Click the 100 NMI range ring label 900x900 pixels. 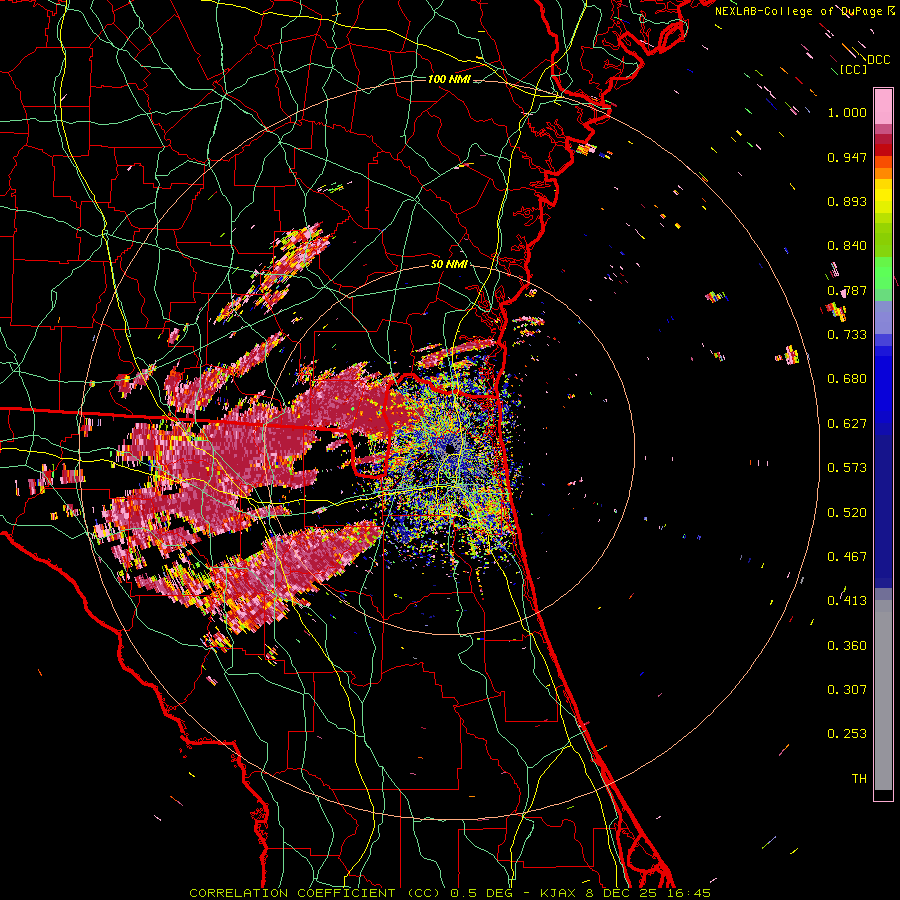[x=449, y=79]
